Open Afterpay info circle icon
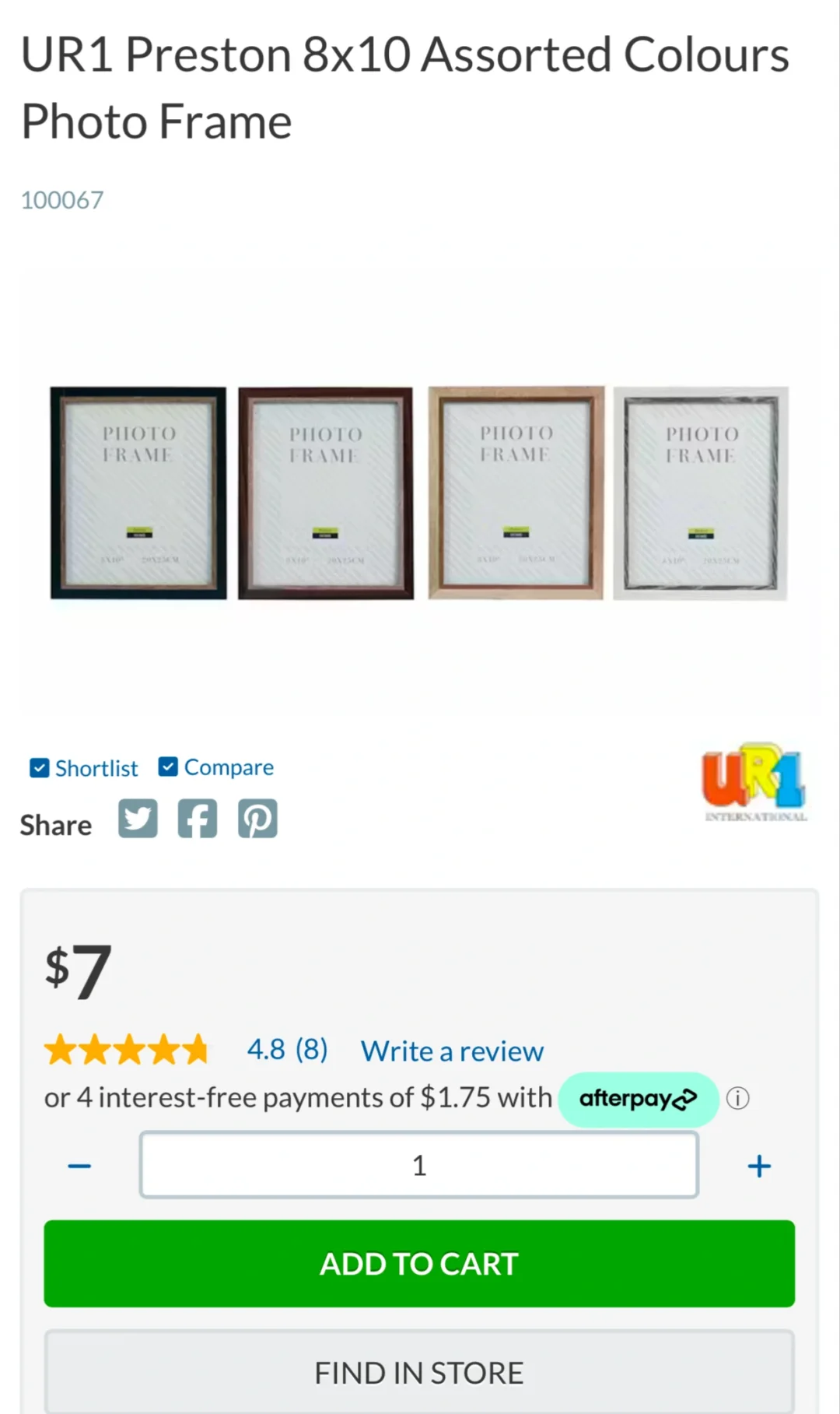This screenshot has height=1414, width=840. 737,1098
